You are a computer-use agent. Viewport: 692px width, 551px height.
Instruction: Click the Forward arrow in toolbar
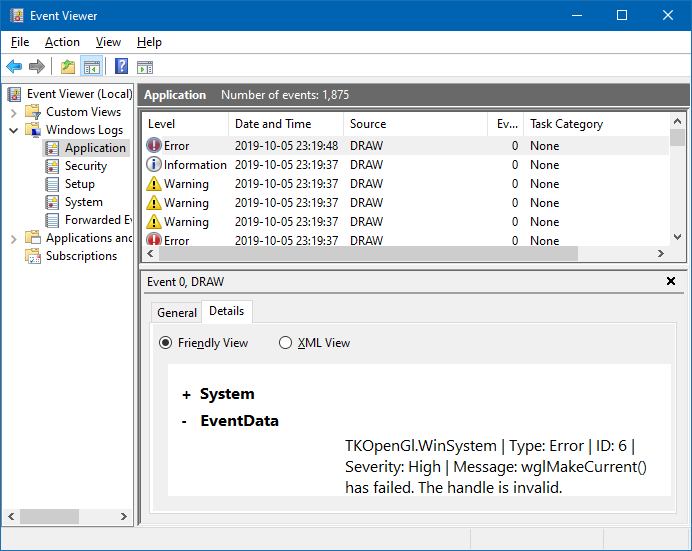[37, 67]
